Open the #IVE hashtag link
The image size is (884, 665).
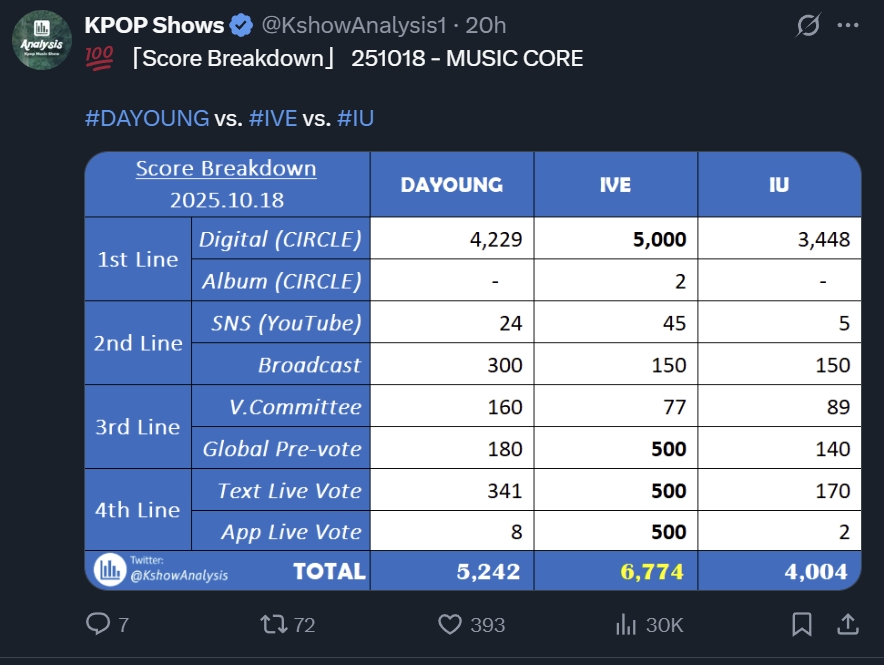[273, 118]
